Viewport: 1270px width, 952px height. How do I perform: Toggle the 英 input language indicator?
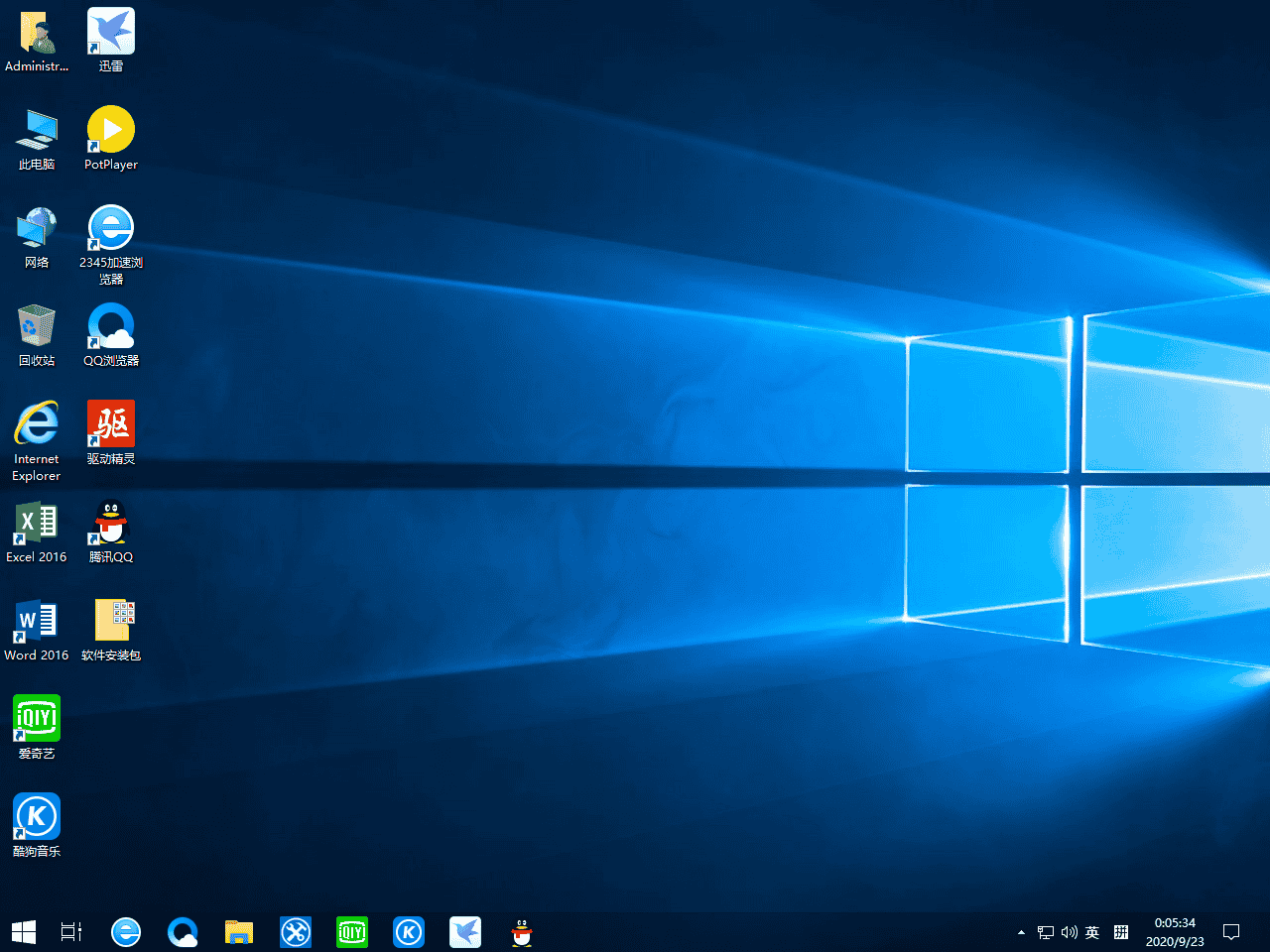(x=1092, y=932)
